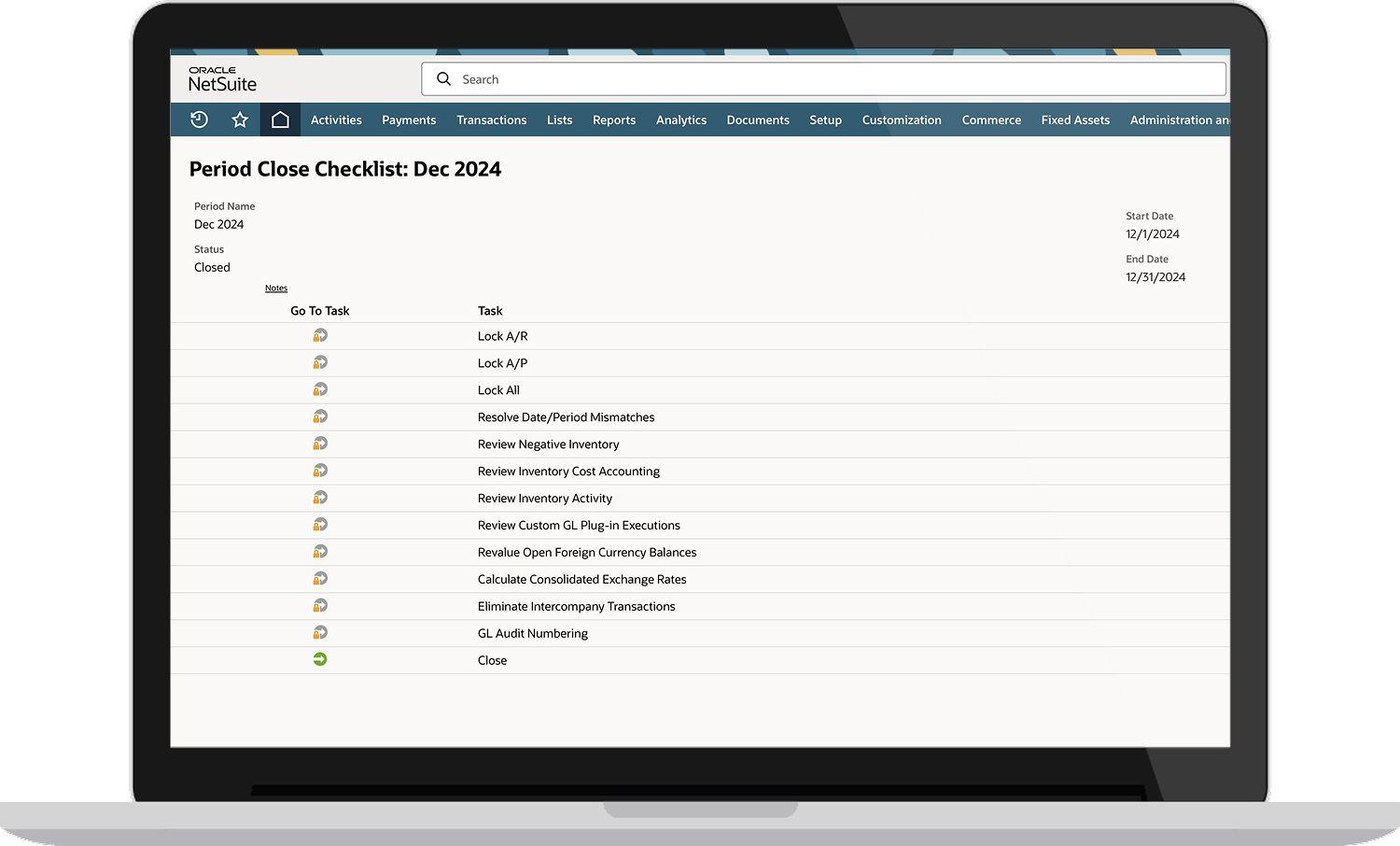Viewport: 1400px width, 846px height.
Task: Click the Period Name value Dec 2024
Action: pyautogui.click(x=219, y=224)
